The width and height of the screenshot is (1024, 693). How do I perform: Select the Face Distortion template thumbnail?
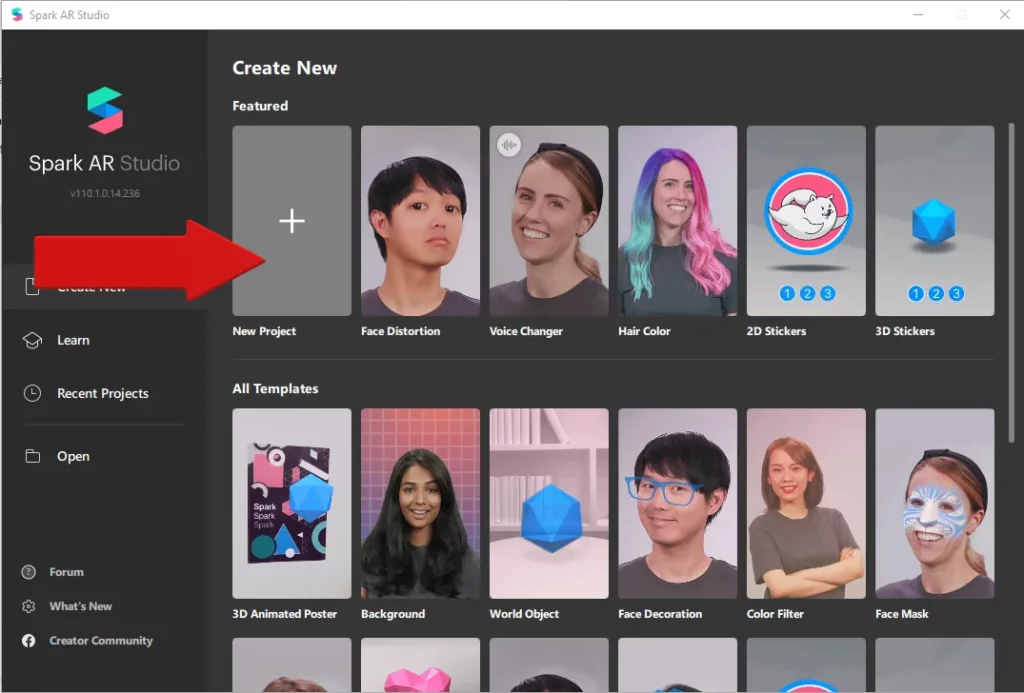click(420, 221)
